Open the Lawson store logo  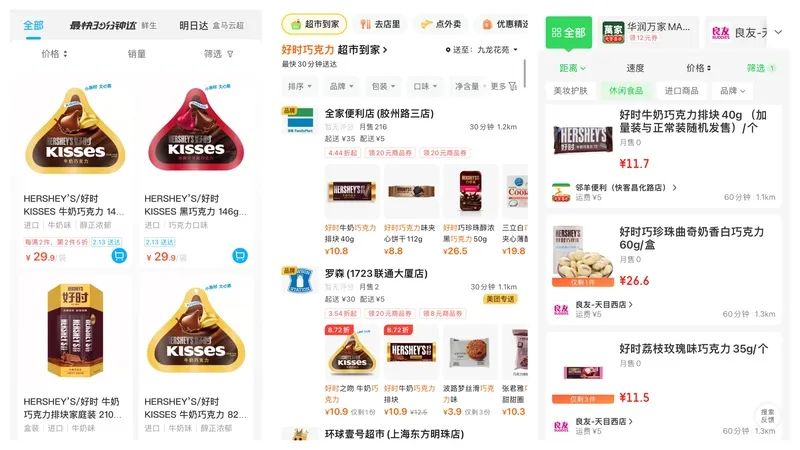300,280
